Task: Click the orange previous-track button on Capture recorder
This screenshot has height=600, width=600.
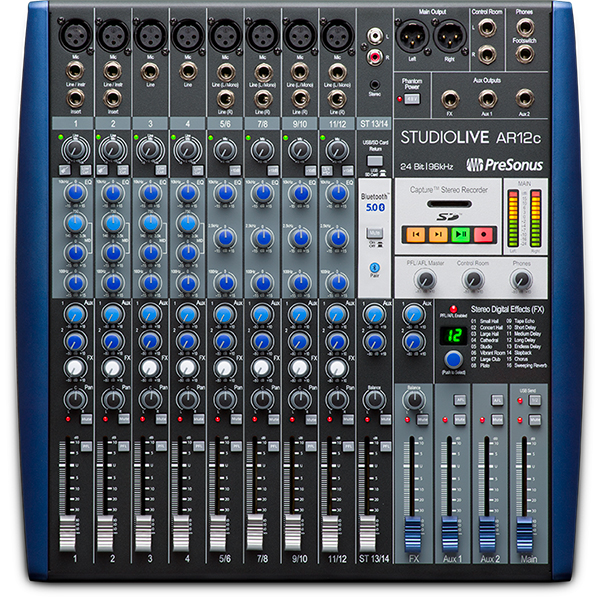Action: 416,234
